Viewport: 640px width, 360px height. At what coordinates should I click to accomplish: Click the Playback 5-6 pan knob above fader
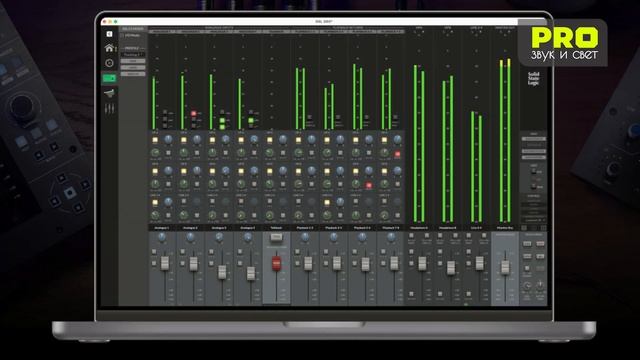tap(362, 237)
